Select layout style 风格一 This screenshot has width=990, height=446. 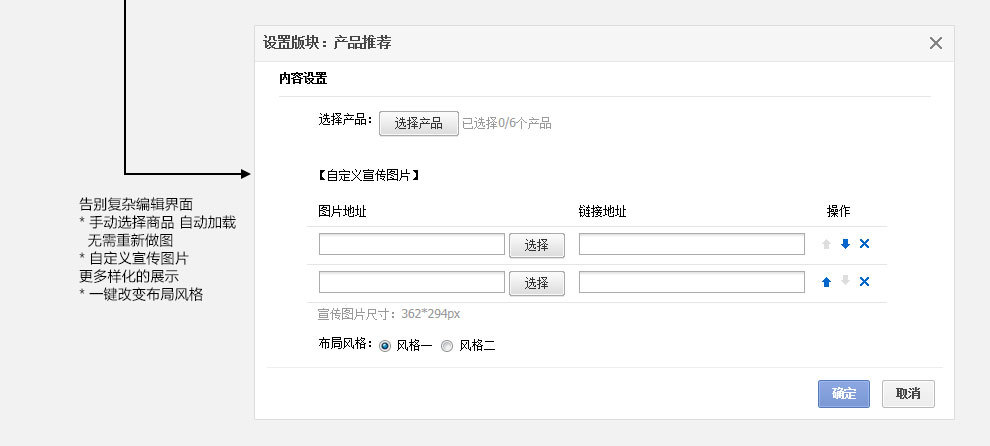coord(385,346)
